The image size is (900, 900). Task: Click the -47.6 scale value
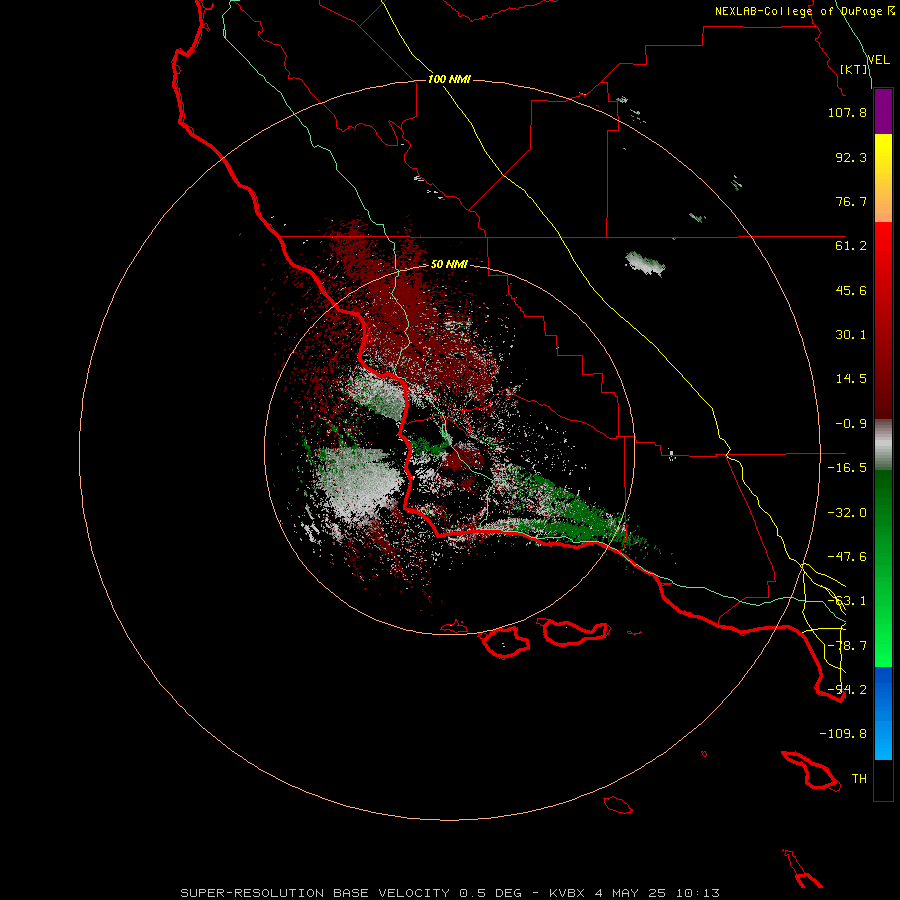847,557
